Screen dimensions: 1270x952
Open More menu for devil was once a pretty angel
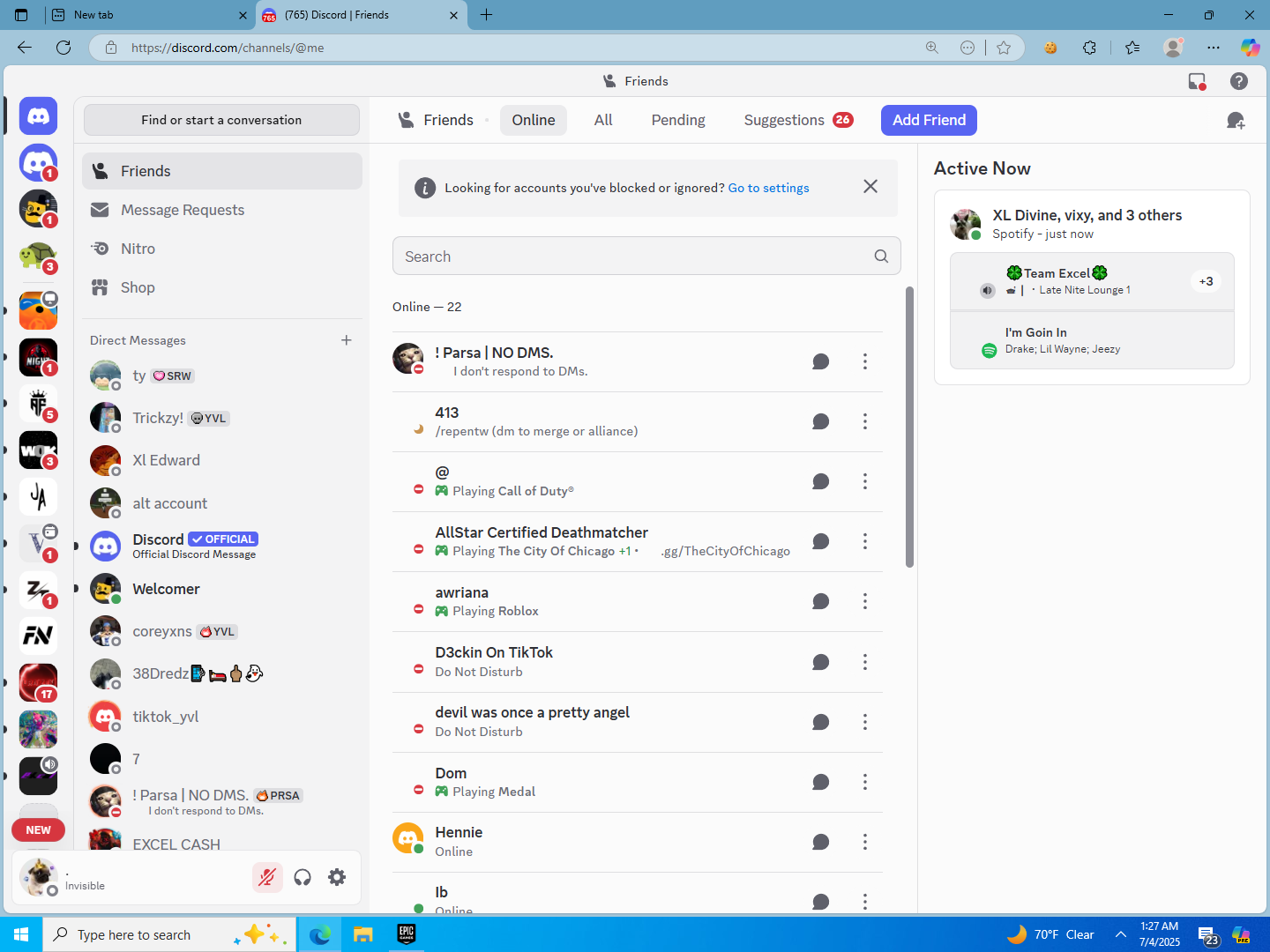(865, 722)
